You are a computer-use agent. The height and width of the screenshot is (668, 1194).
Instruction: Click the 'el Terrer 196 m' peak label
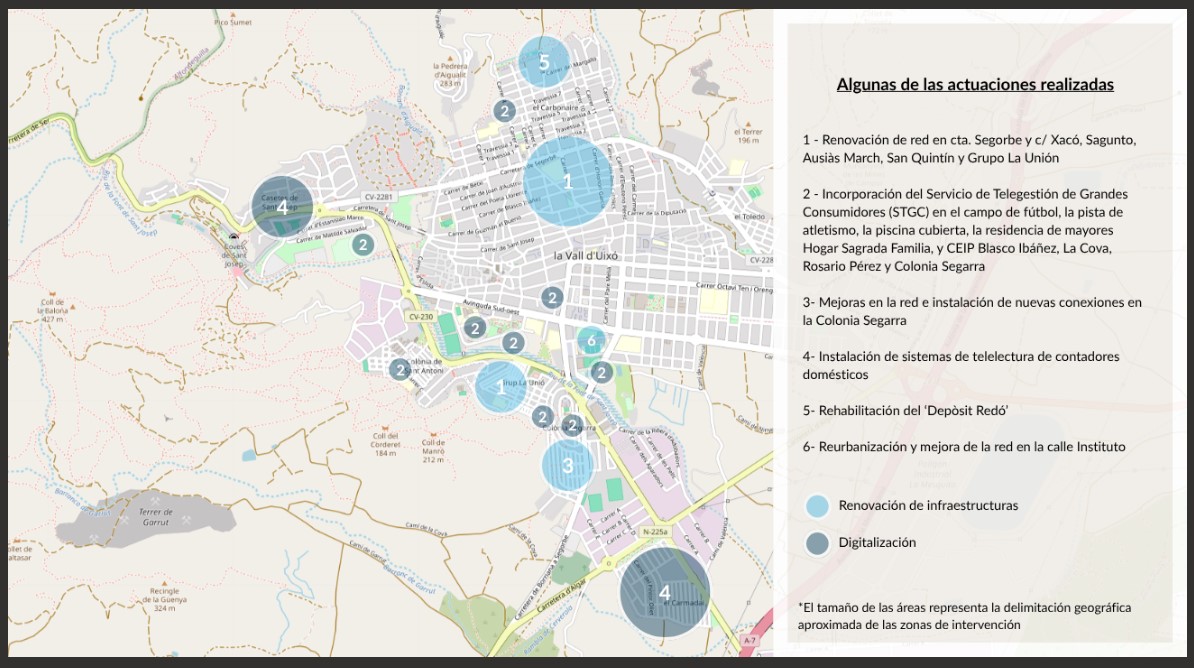point(748,136)
